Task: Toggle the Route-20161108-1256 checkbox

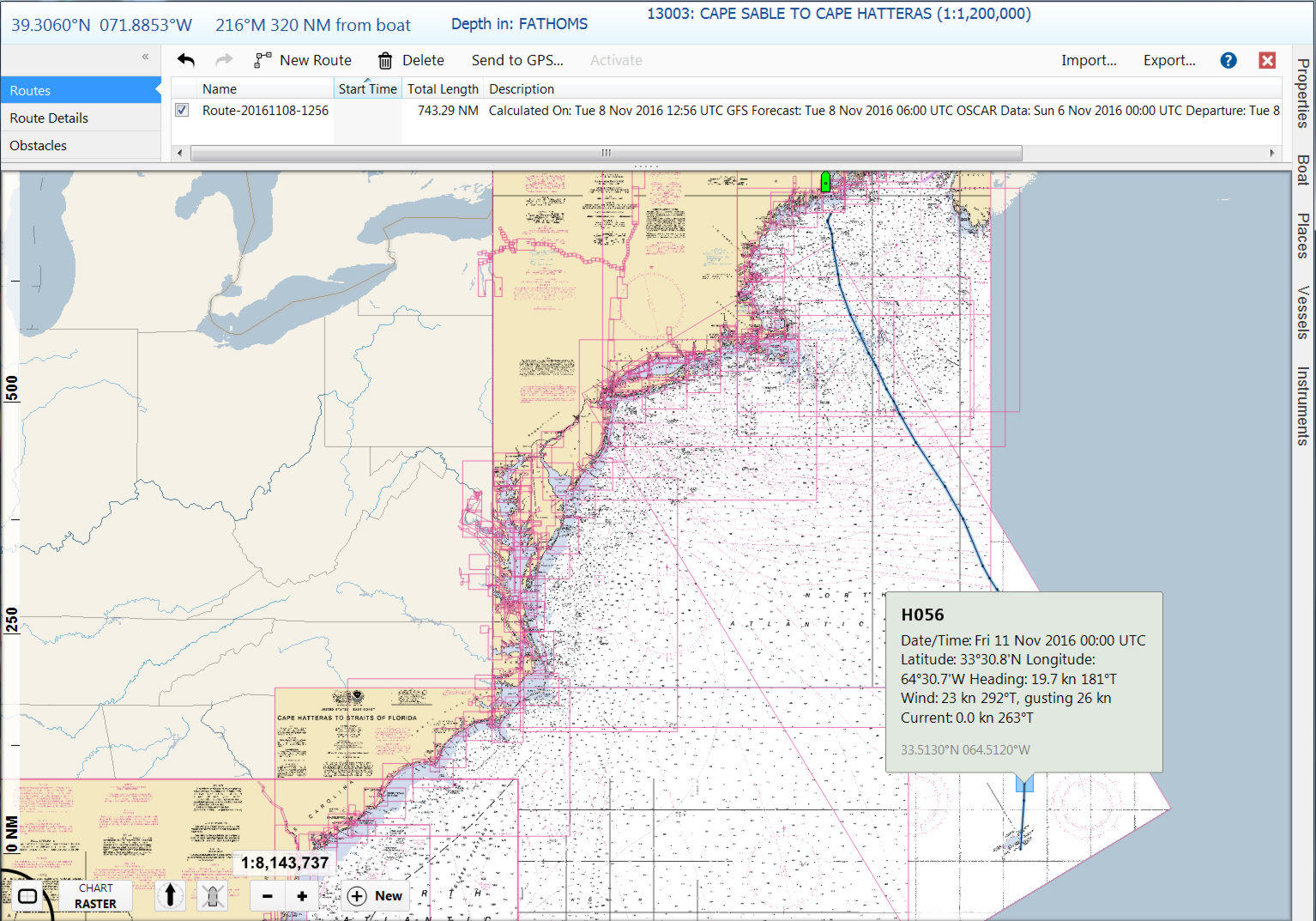Action: tap(182, 110)
